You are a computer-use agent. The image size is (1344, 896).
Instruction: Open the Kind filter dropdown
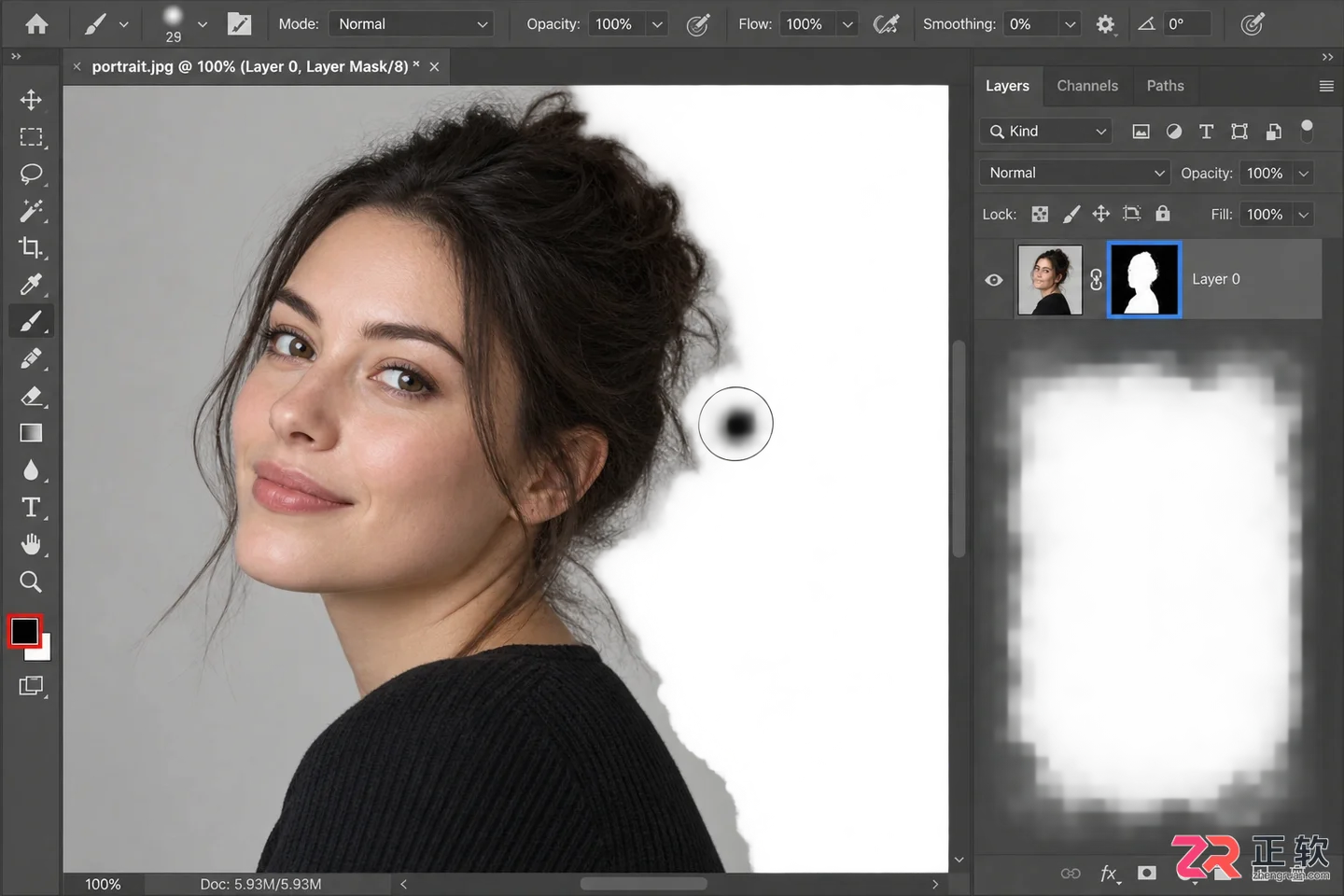[x=1045, y=132]
